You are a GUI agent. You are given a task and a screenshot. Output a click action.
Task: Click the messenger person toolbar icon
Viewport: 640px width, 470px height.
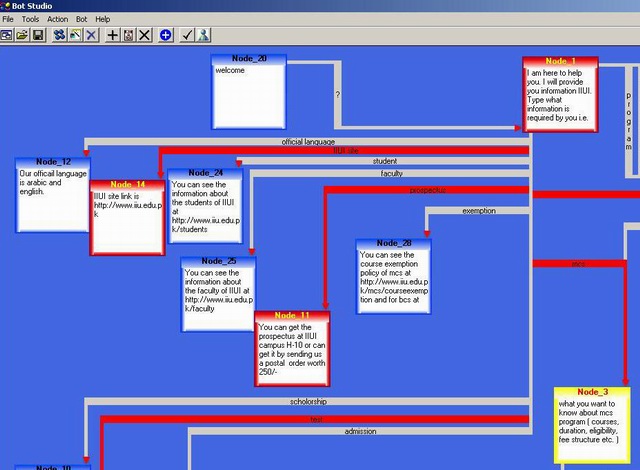point(203,35)
